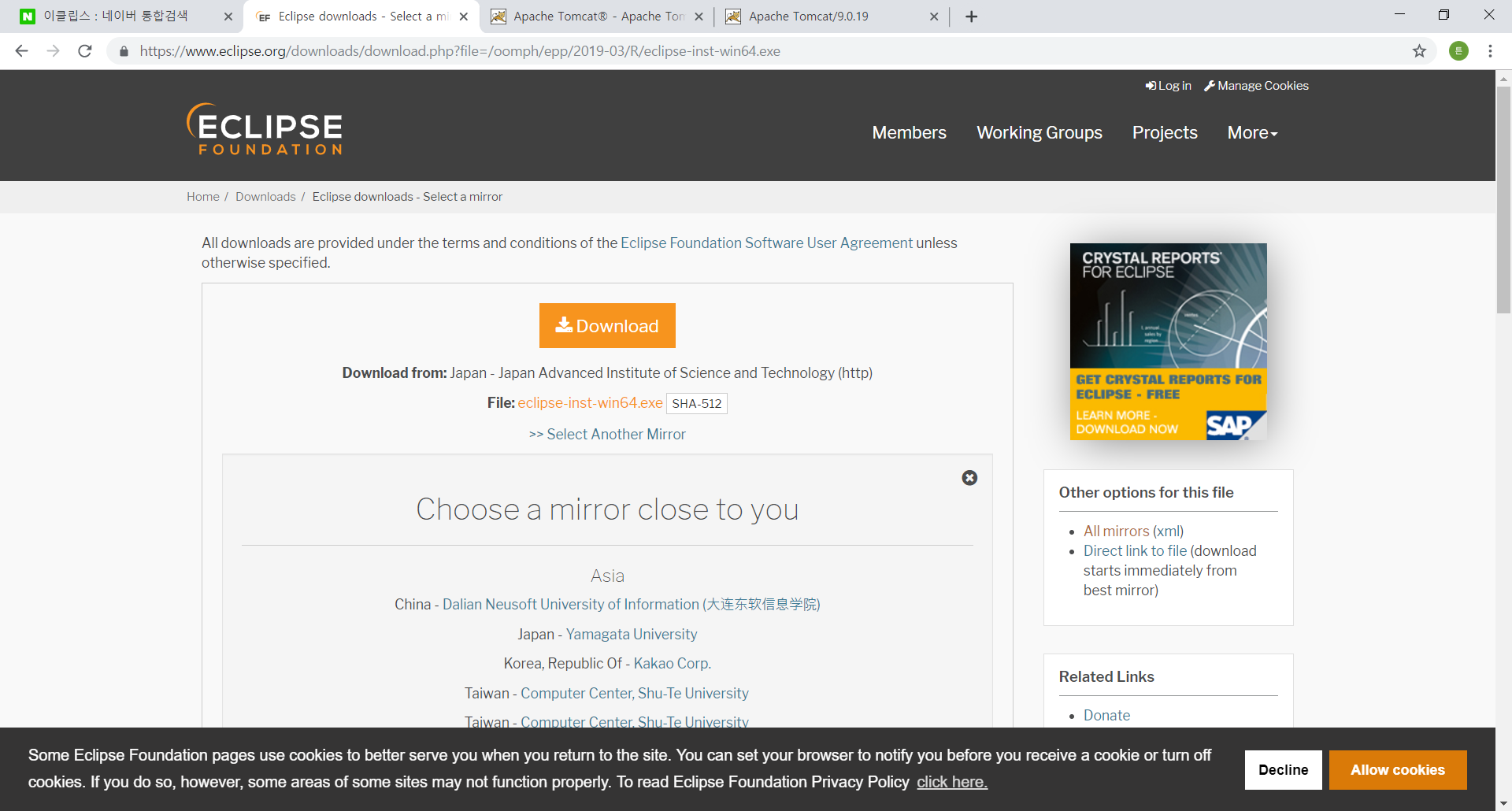
Task: Expand the More dropdown menu
Action: [1252, 133]
